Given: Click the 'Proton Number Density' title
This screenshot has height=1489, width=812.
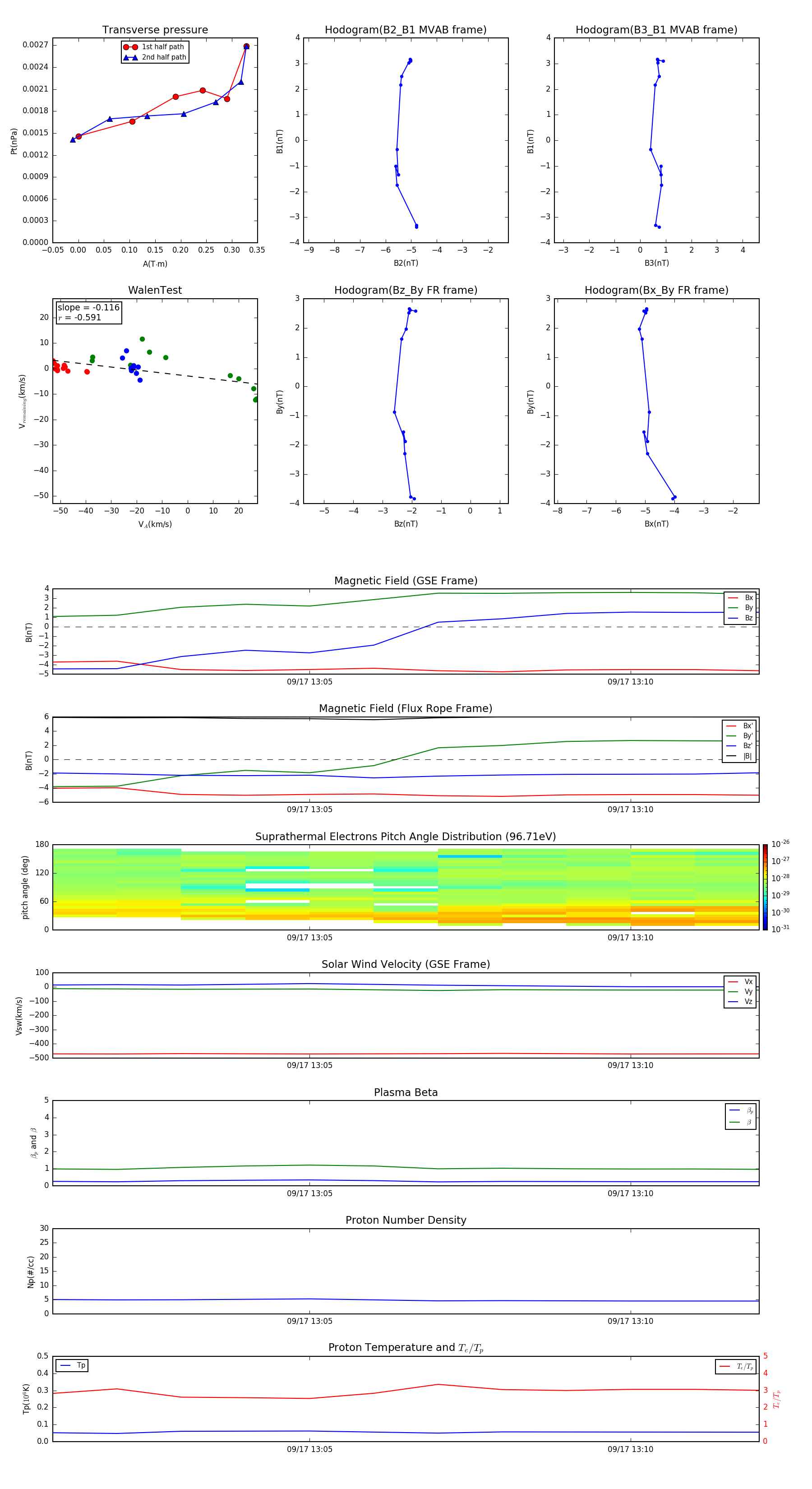Looking at the screenshot, I should [406, 1221].
